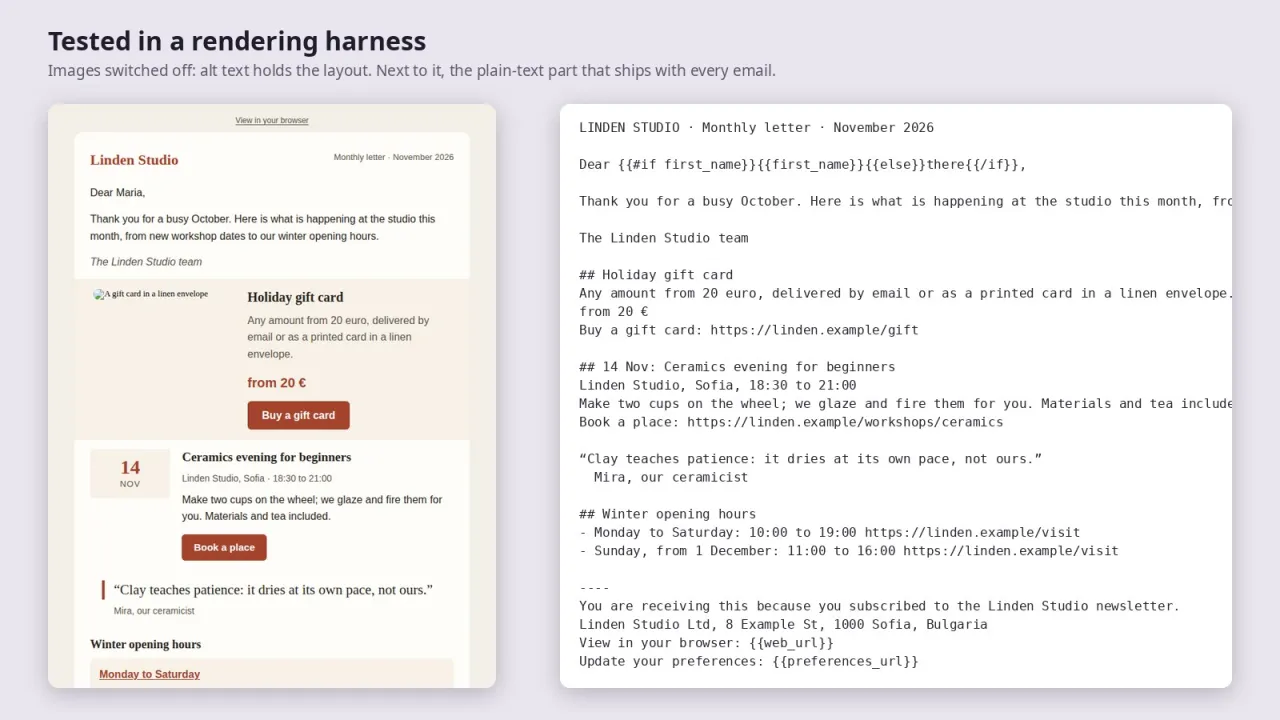Click the plain-text LINDEN STUDIO header line
This screenshot has height=720, width=1280.
[756, 127]
